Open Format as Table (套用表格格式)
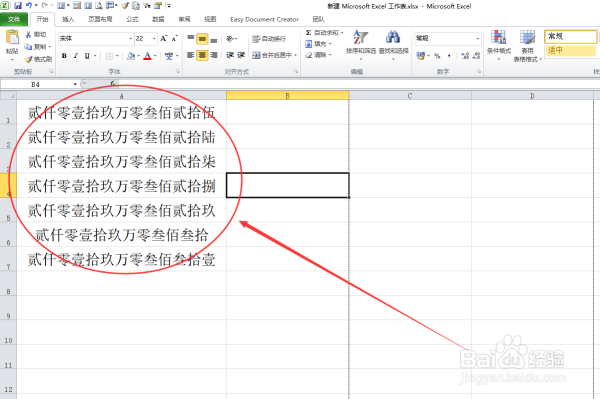Screen dimensions: 600x399 click(x=527, y=46)
